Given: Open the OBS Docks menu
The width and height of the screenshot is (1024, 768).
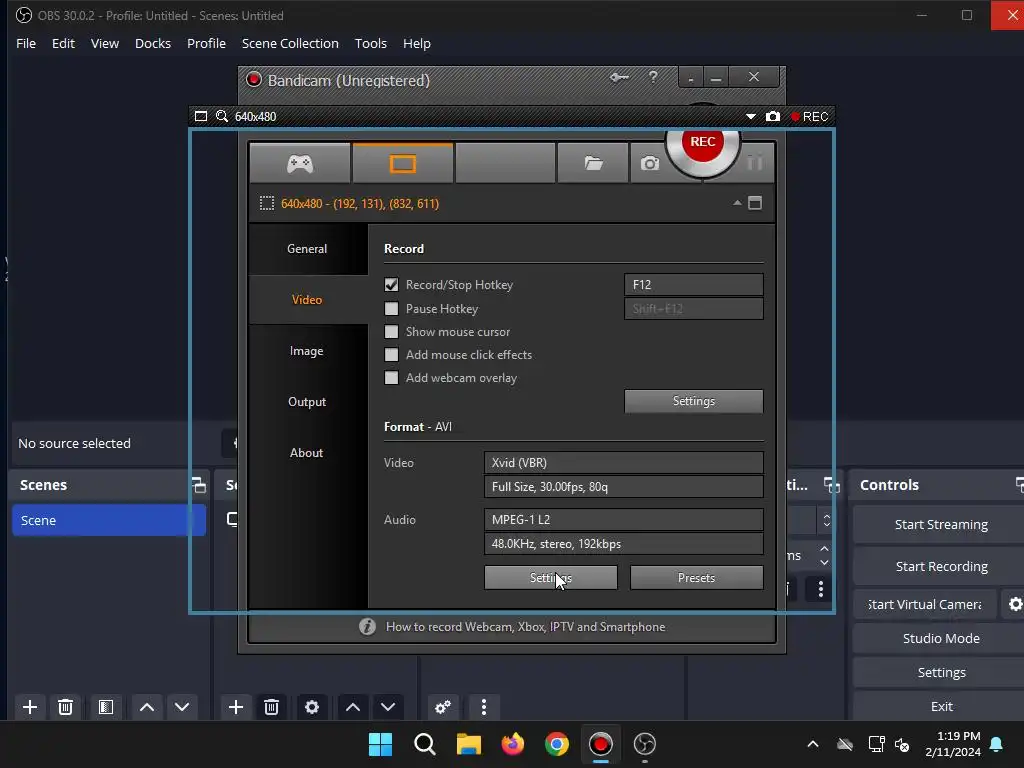Looking at the screenshot, I should pyautogui.click(x=153, y=44).
